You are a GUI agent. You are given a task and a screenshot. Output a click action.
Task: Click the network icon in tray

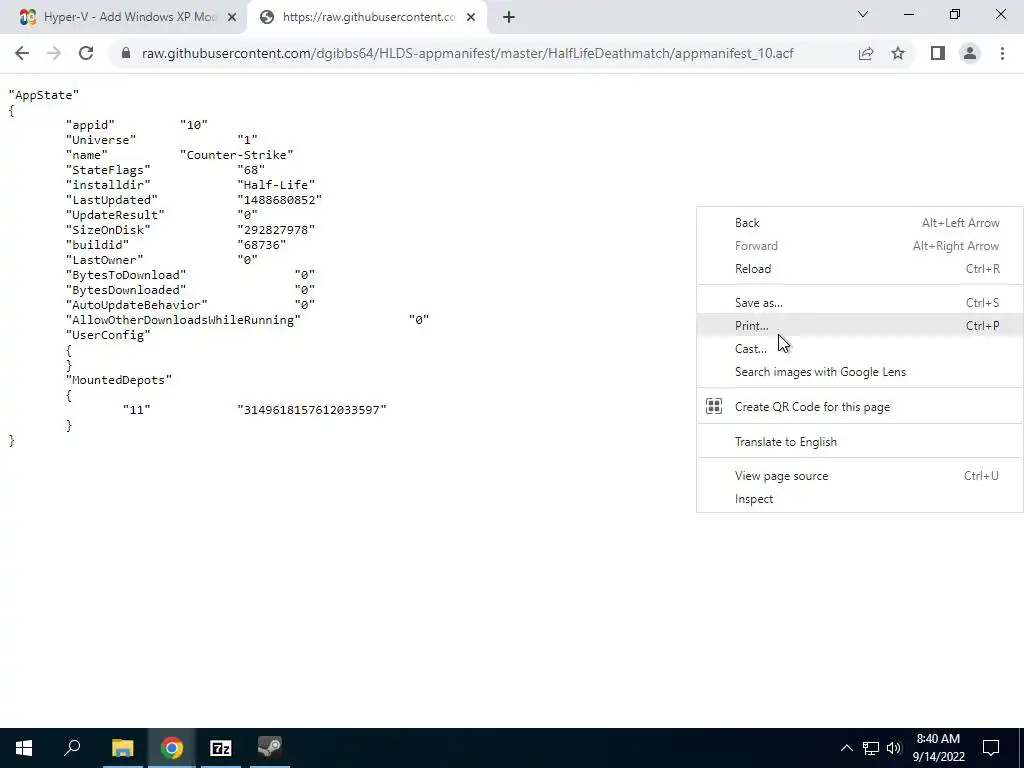(871, 748)
